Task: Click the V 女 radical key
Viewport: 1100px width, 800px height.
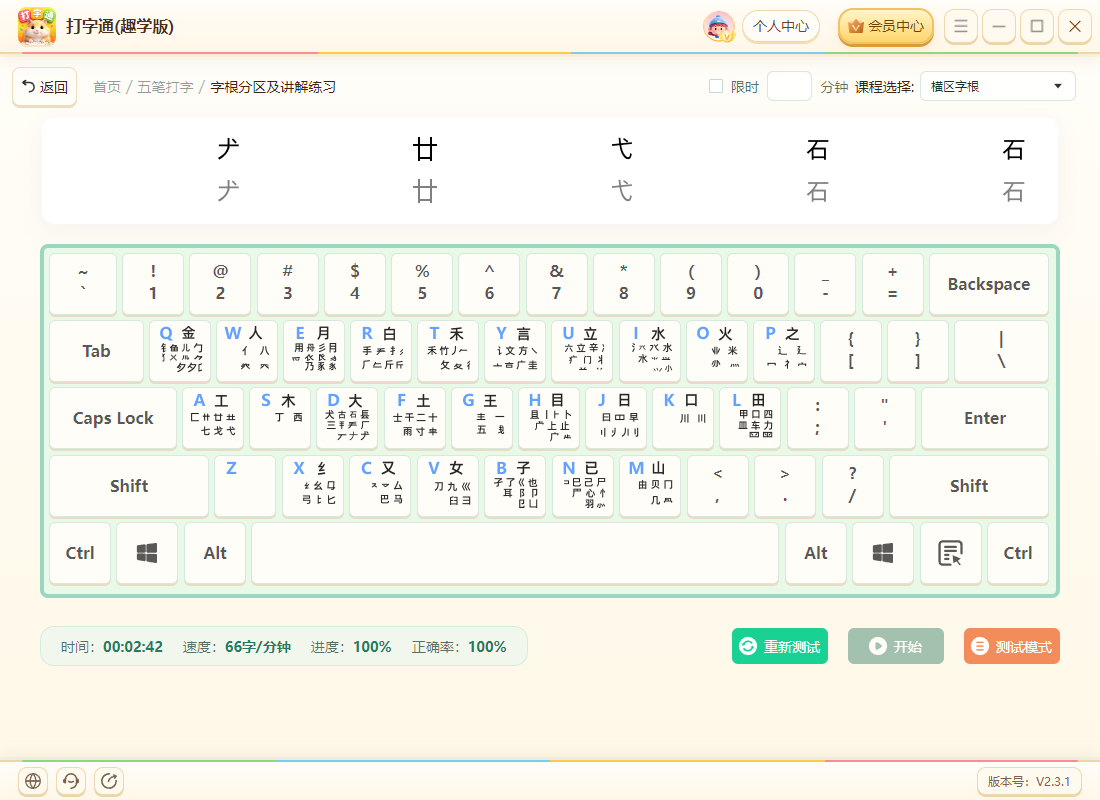Action: [x=448, y=486]
